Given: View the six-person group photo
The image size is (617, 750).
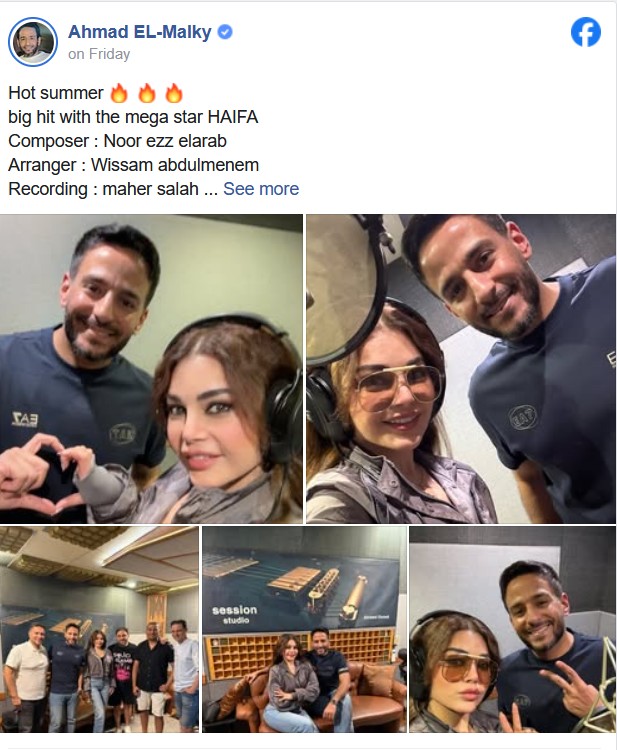Looking at the screenshot, I should pyautogui.click(x=99, y=629).
